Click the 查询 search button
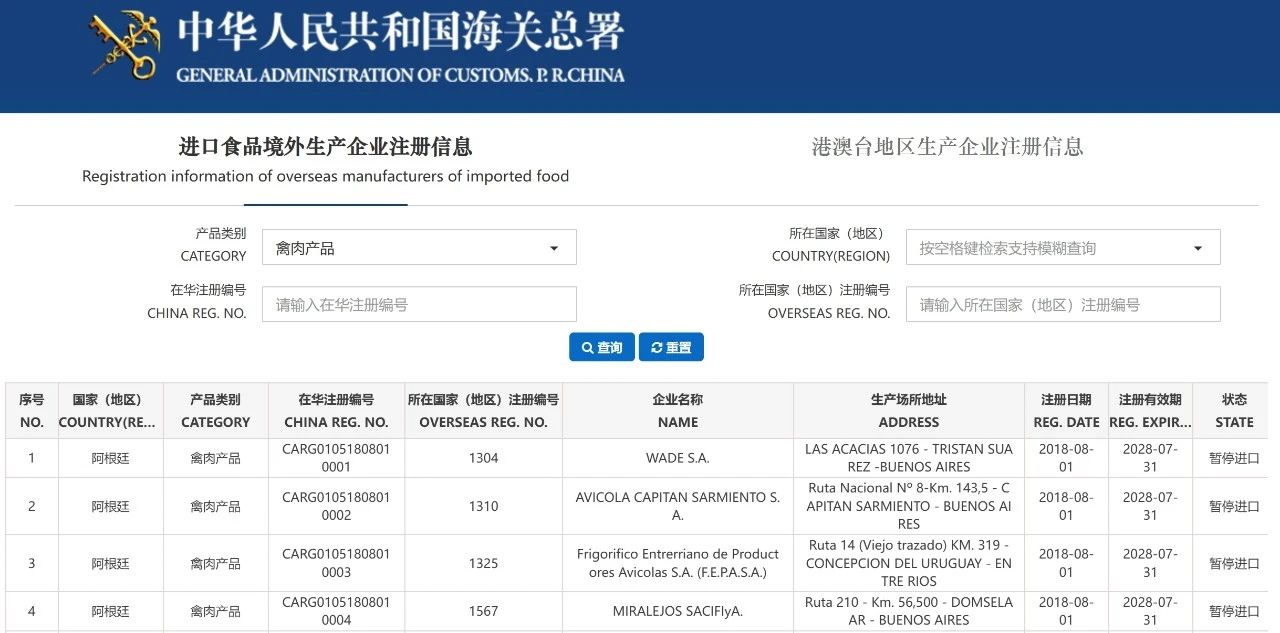Screen dimensions: 1280x633 [601, 347]
